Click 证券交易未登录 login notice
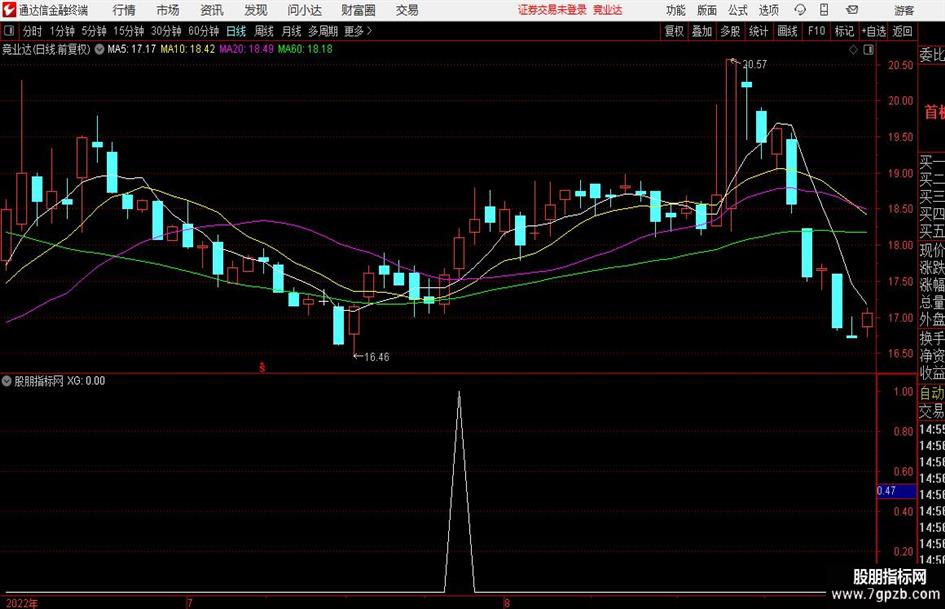945x609 pixels. (552, 10)
